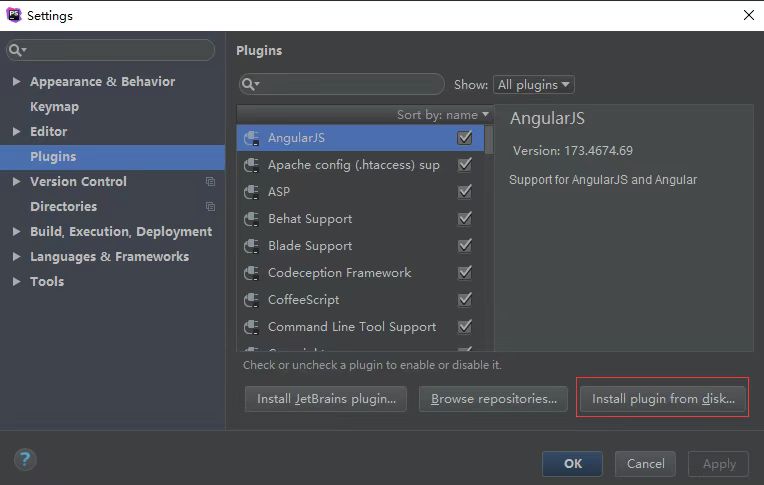
Task: Uncheck the Blade Support plugin
Action: 464,246
